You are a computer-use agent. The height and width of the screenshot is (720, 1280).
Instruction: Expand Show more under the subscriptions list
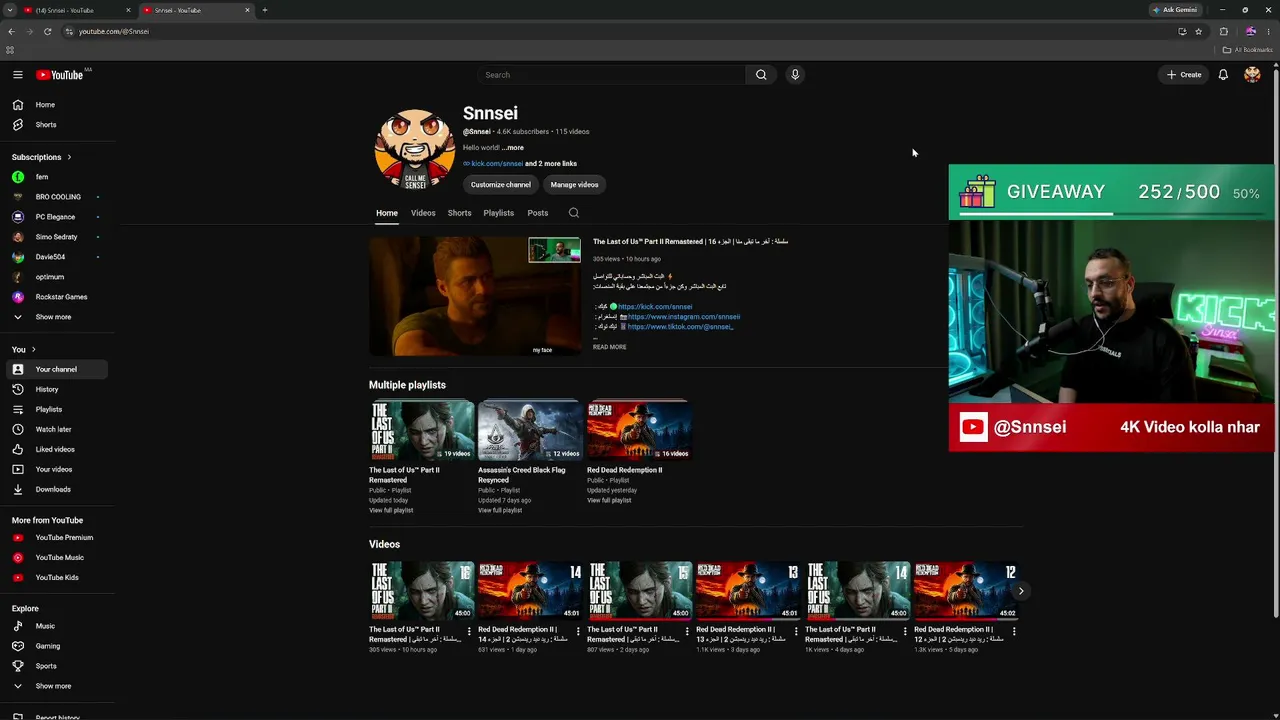[55, 317]
